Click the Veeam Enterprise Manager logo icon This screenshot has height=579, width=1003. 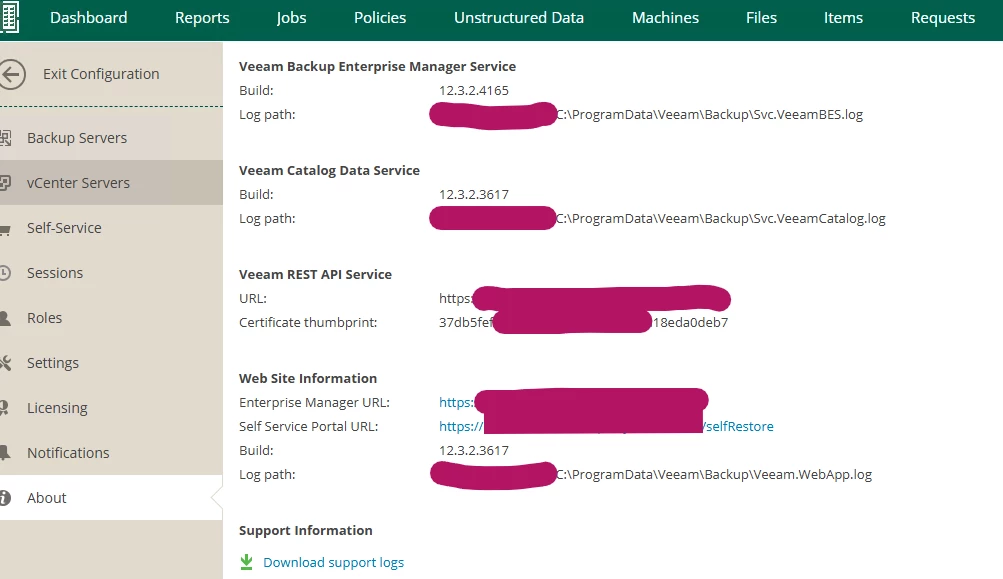click(9, 17)
